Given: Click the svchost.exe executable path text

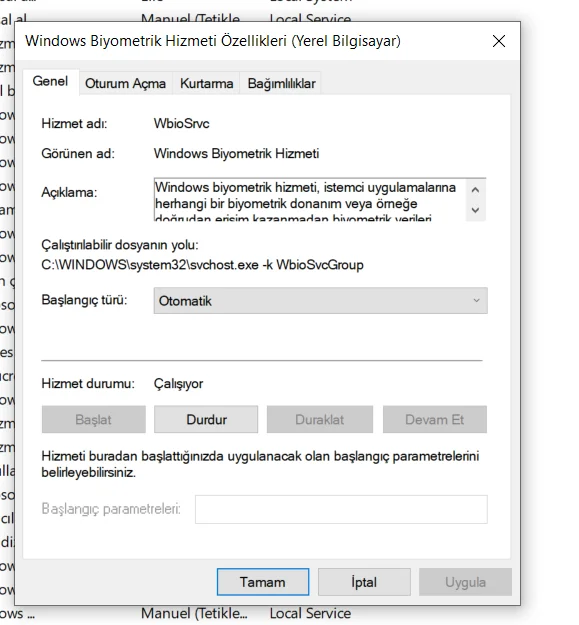Looking at the screenshot, I should [202, 265].
